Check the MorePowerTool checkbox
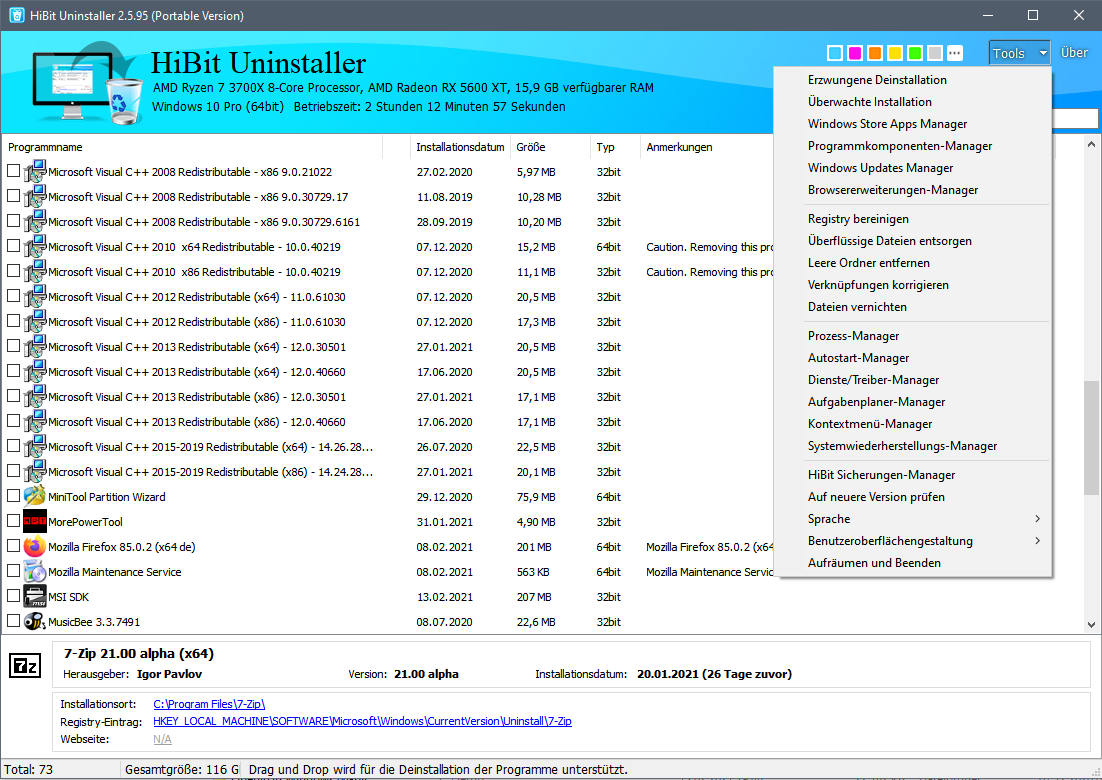Viewport: 1102px width, 780px height. [x=13, y=521]
